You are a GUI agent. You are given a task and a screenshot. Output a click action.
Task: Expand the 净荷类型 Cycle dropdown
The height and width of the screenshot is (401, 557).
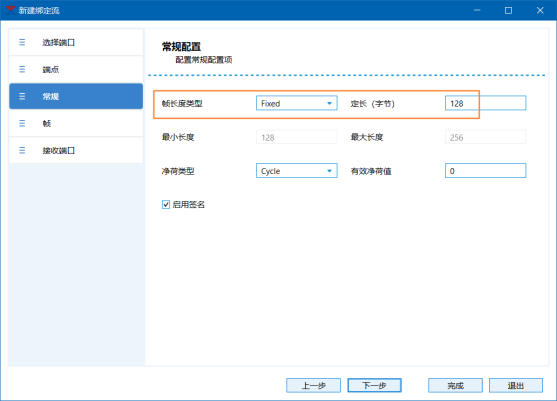coord(297,171)
